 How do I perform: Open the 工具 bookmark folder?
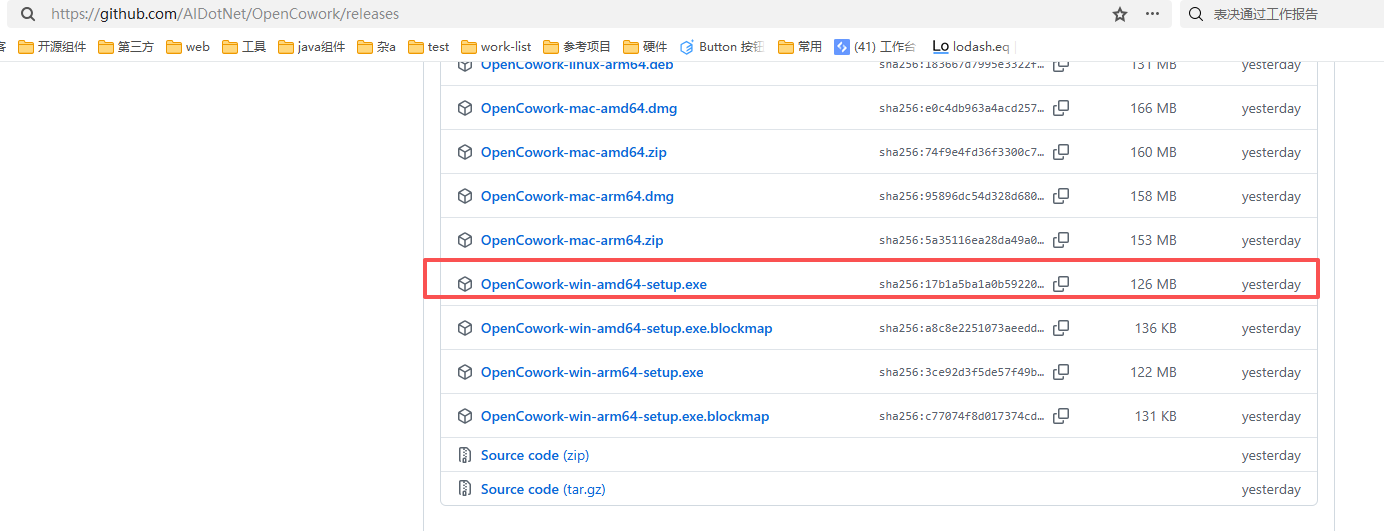[x=244, y=47]
